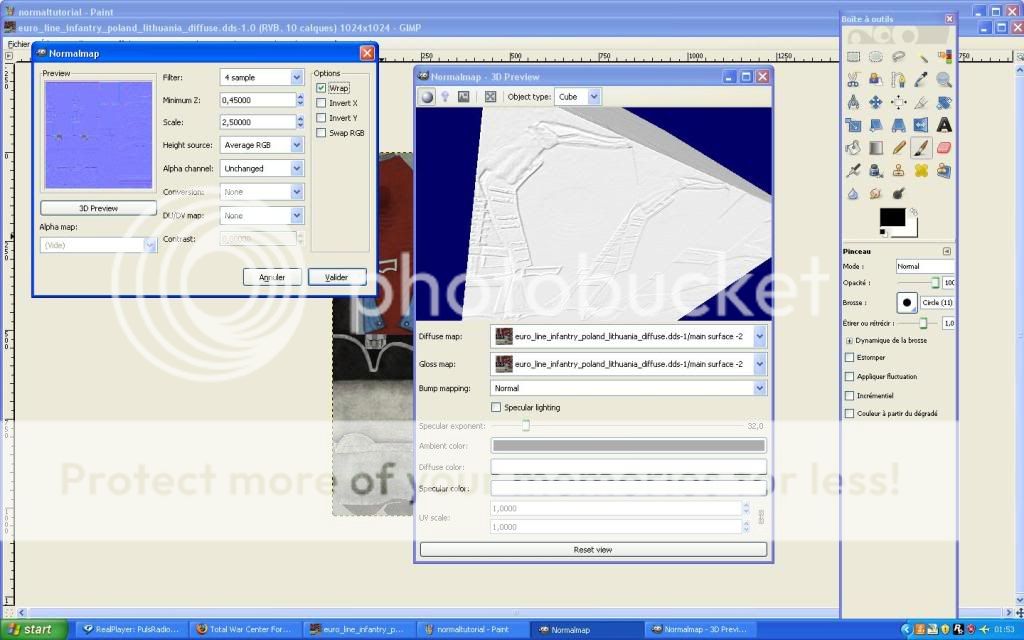Open the Object type Cube dropdown
Screen dimensions: 1024x640
click(578, 97)
